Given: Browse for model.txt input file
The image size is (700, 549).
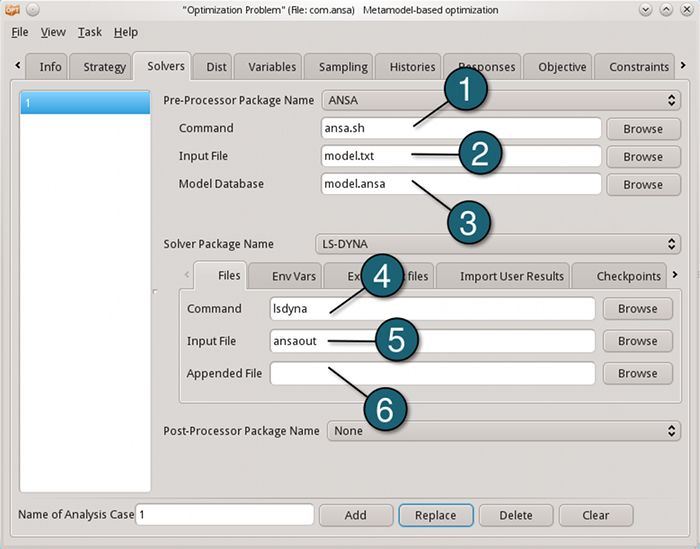Looking at the screenshot, I should click(x=643, y=157).
